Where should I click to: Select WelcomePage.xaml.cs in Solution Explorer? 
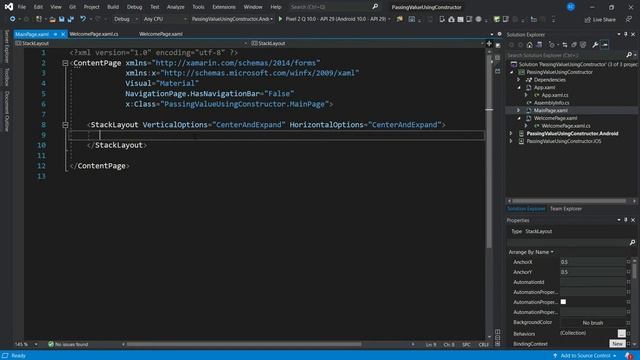[x=565, y=126]
